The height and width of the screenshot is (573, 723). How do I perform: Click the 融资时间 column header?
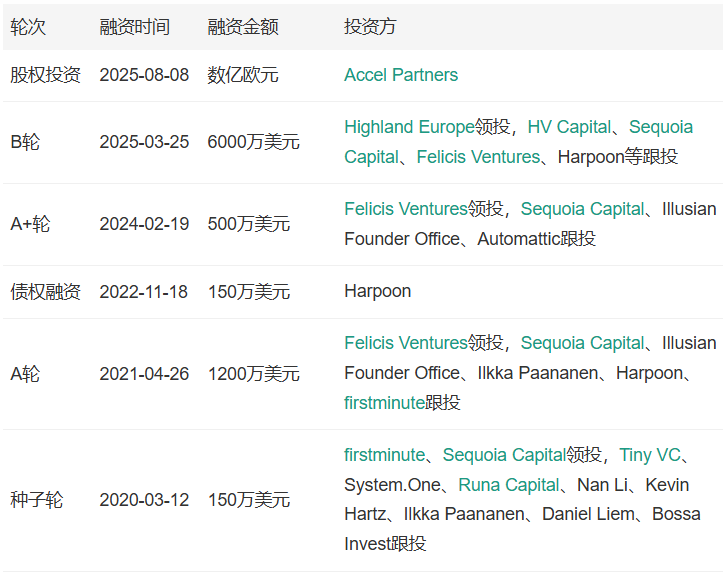(x=134, y=27)
